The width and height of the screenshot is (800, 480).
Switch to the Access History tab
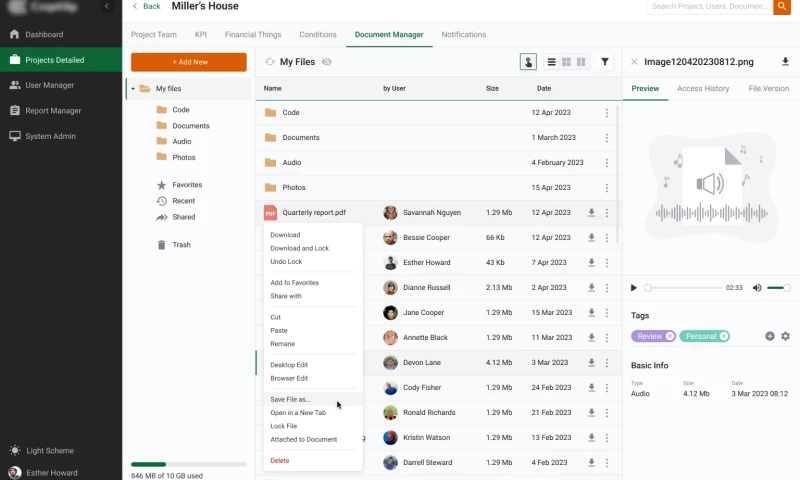(x=703, y=89)
